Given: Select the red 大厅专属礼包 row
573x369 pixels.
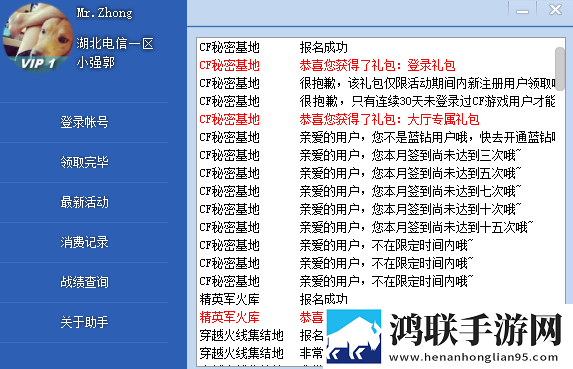Looking at the screenshot, I should click(376, 119).
